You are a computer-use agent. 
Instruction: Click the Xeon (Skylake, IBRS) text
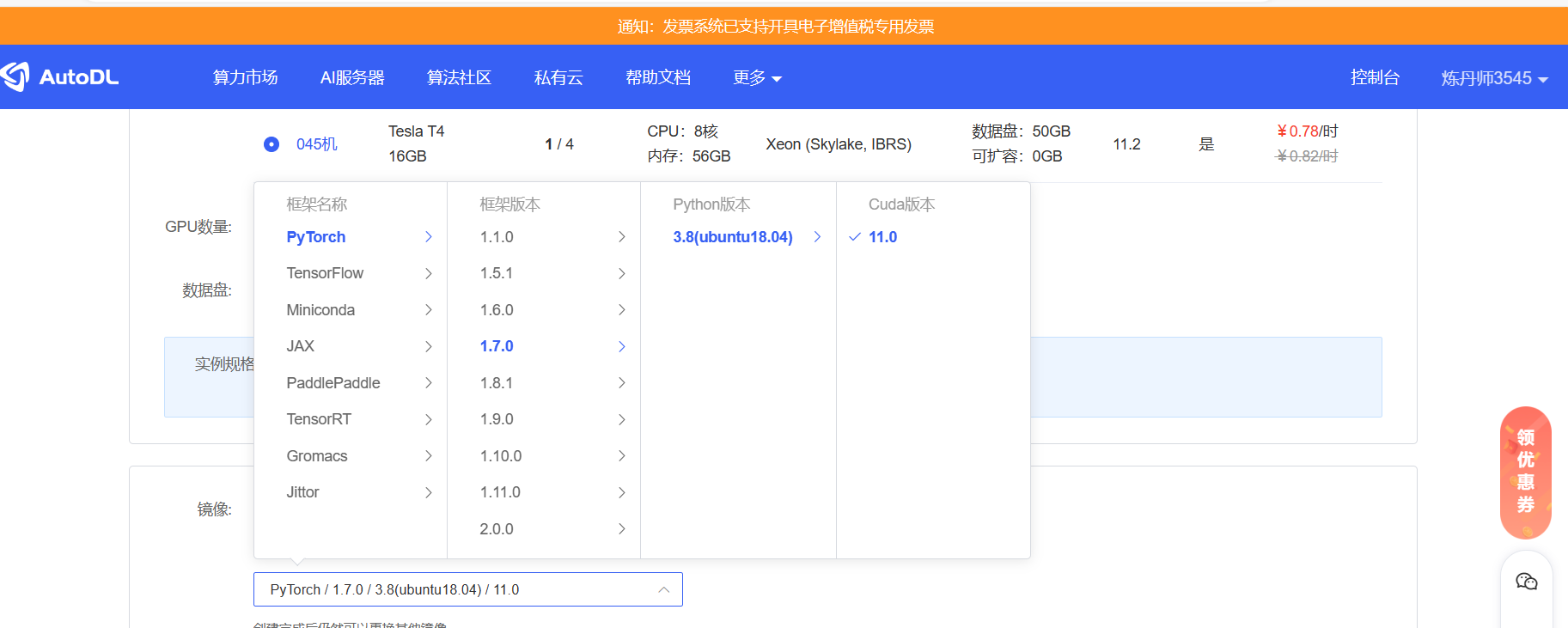click(839, 144)
